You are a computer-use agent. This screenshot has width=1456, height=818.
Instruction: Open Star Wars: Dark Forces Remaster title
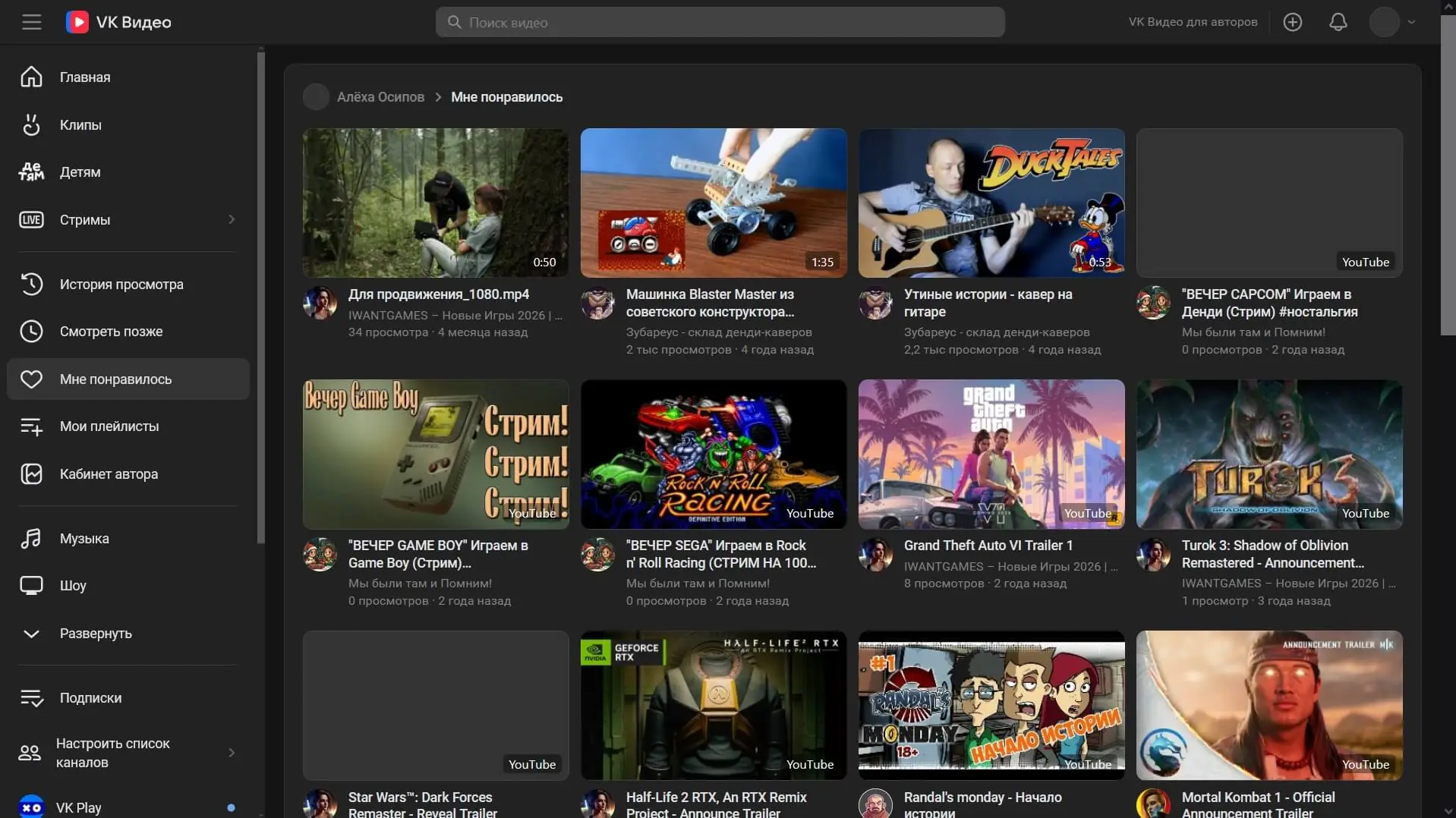pos(422,804)
